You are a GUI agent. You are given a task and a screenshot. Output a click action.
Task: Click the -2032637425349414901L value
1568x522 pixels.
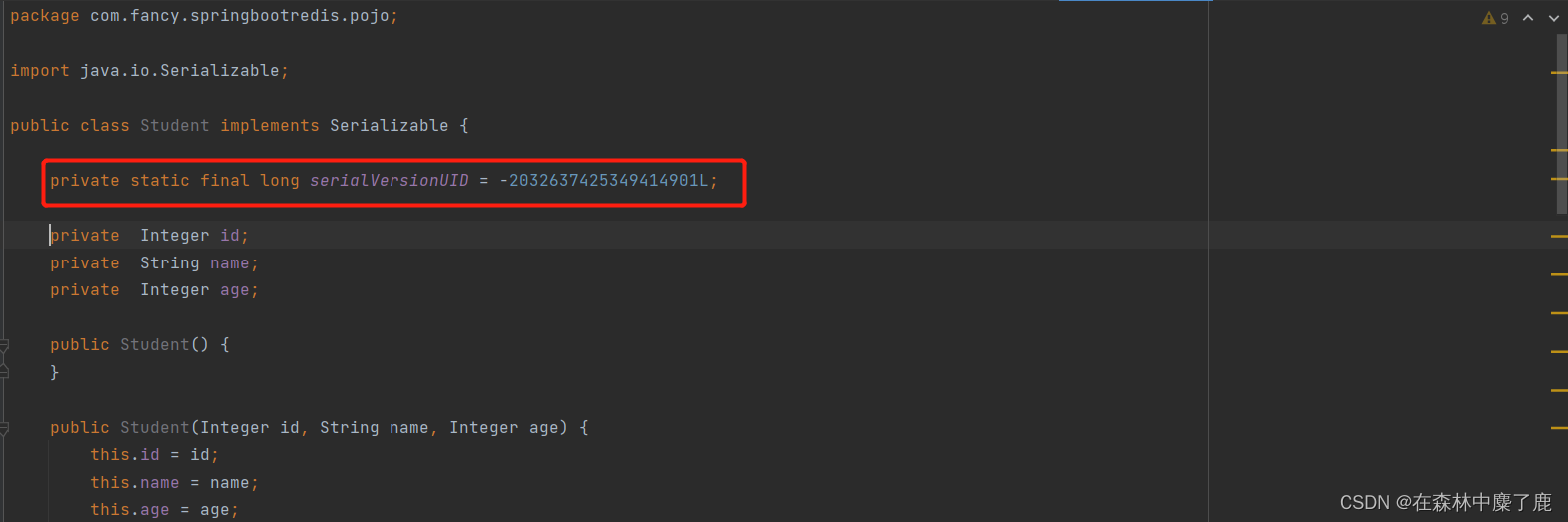pos(604,181)
